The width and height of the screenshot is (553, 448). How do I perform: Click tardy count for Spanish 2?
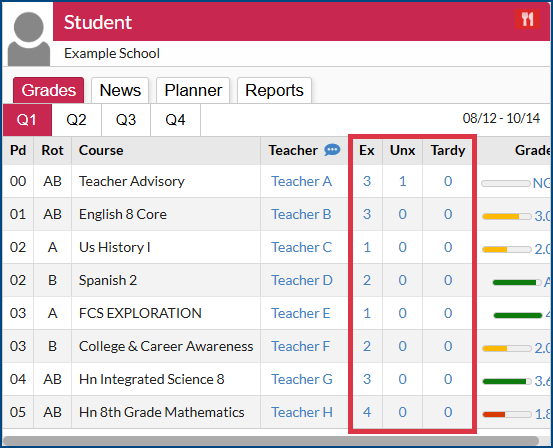(x=448, y=280)
